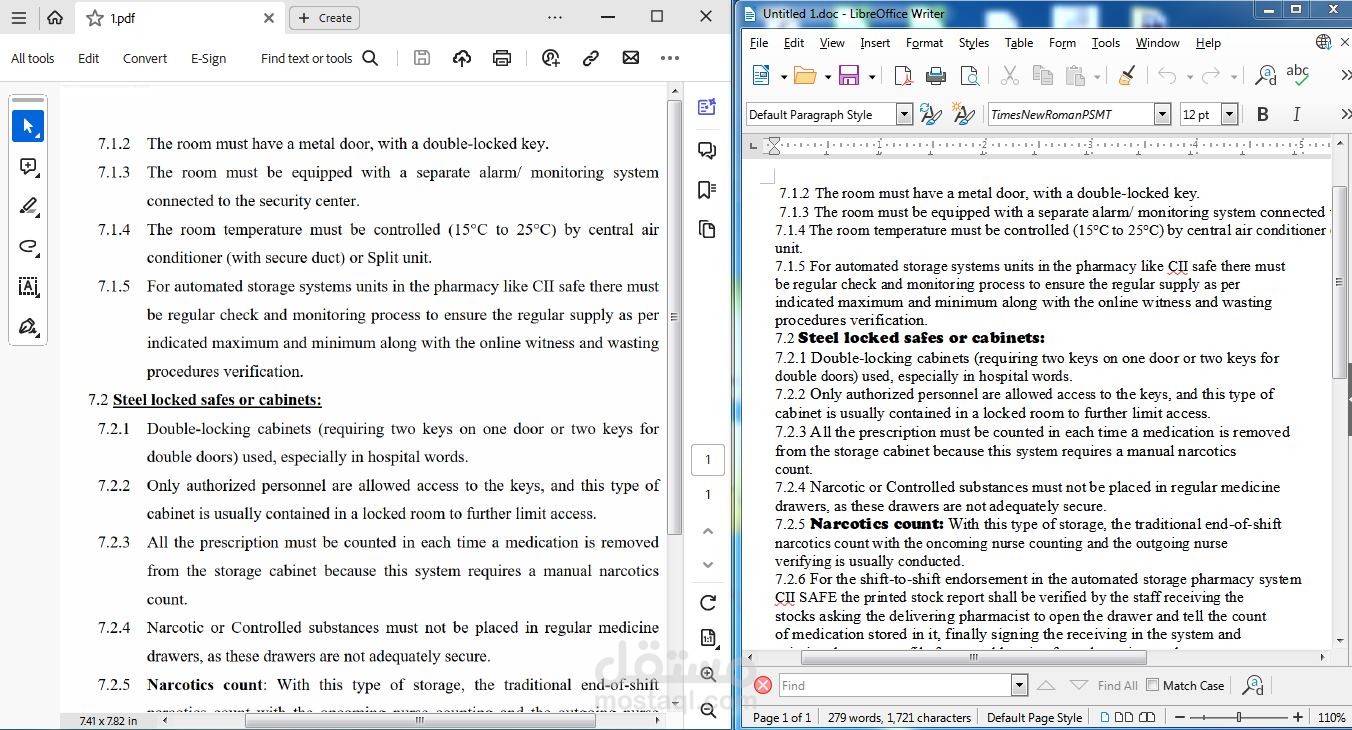Click the zoom in plus in Writer status bar

[x=1298, y=717]
